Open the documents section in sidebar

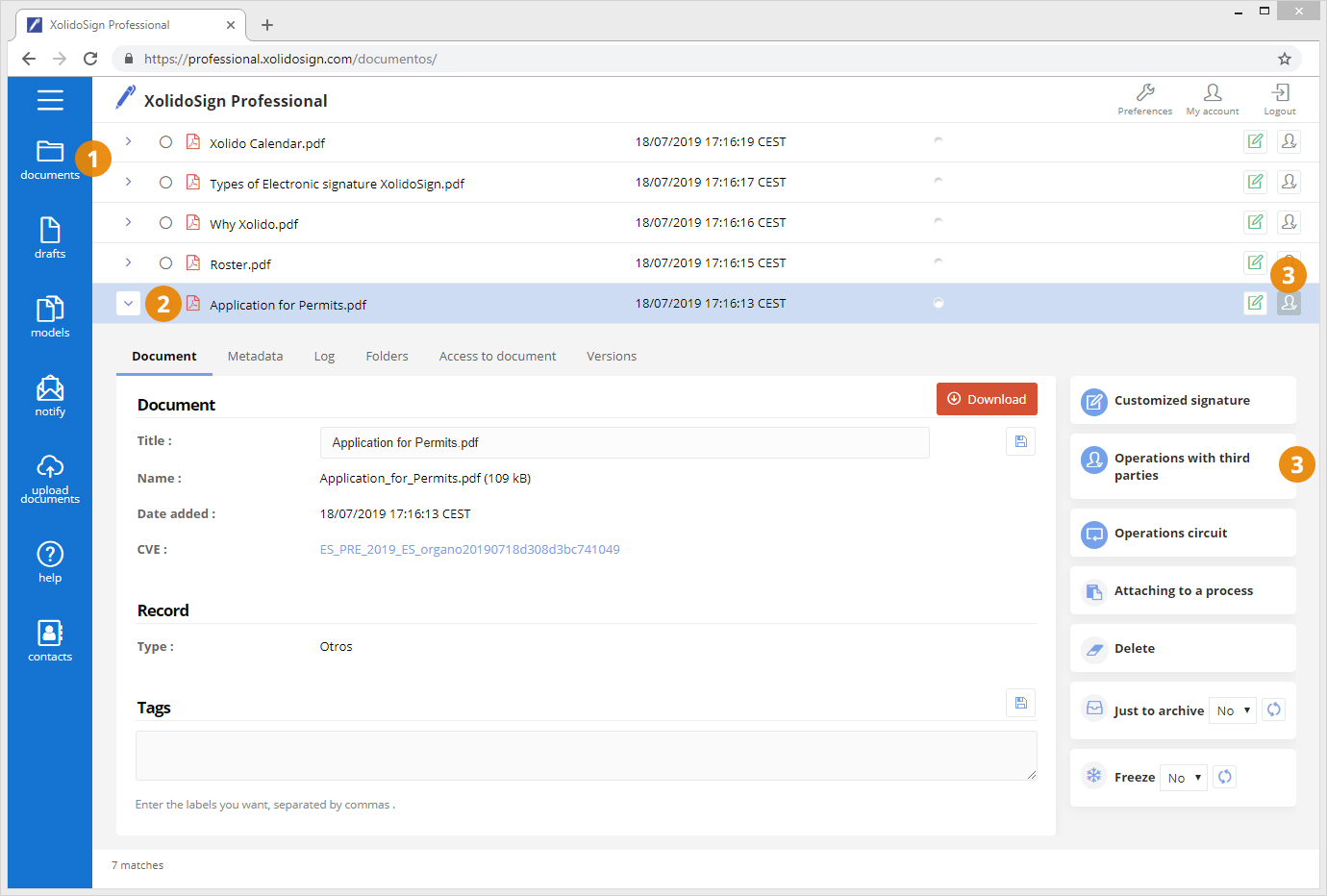50,160
